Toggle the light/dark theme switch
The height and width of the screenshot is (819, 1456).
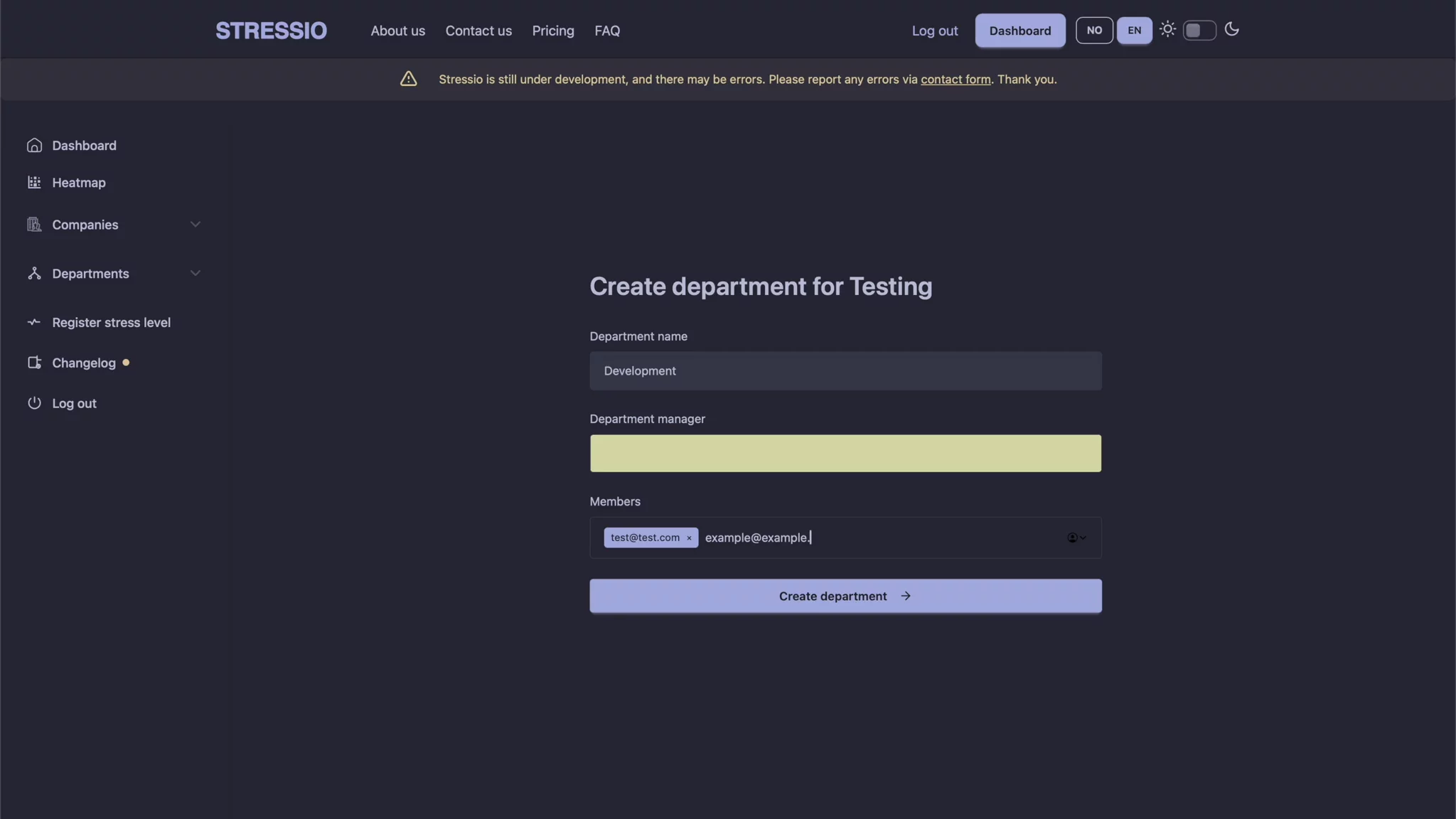(x=1199, y=31)
